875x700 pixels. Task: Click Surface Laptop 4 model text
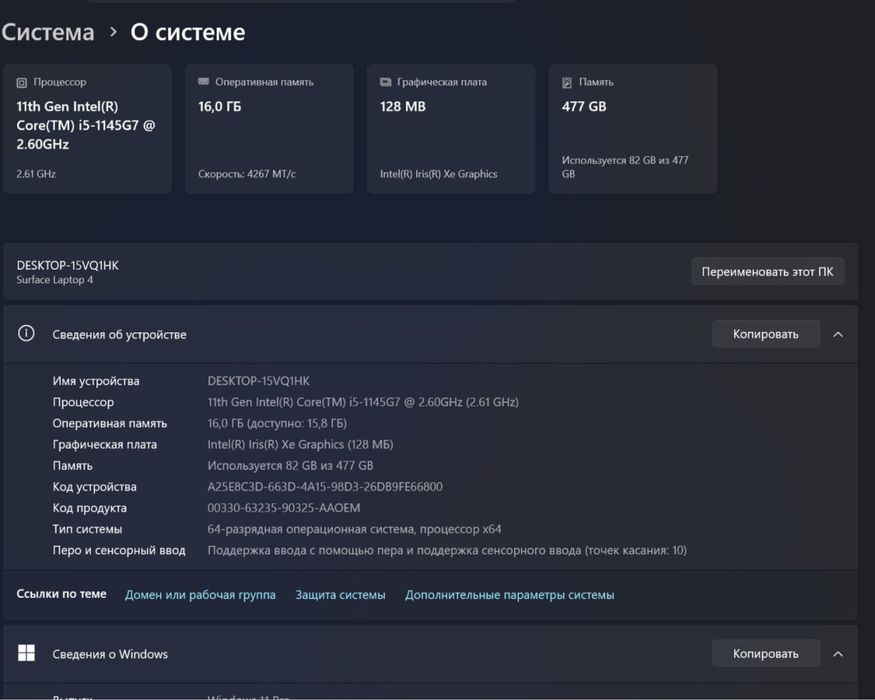[55, 280]
